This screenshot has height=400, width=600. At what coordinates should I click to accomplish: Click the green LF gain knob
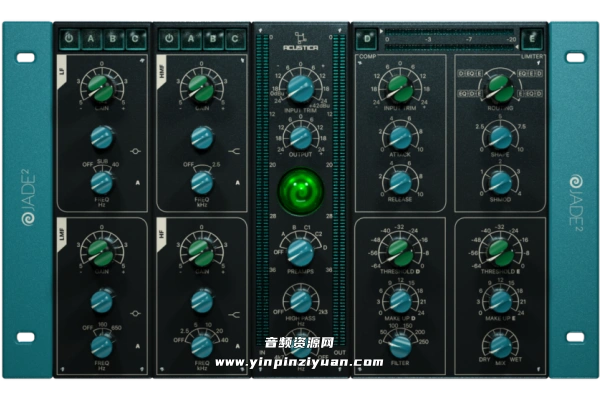click(x=101, y=89)
